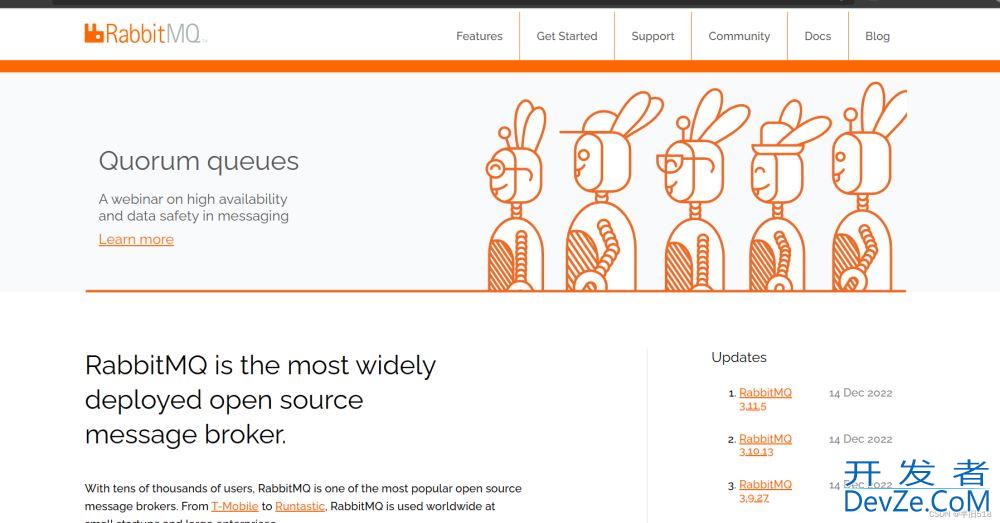Image resolution: width=1000 pixels, height=523 pixels.
Task: Open the Docs page
Action: pyautogui.click(x=818, y=36)
